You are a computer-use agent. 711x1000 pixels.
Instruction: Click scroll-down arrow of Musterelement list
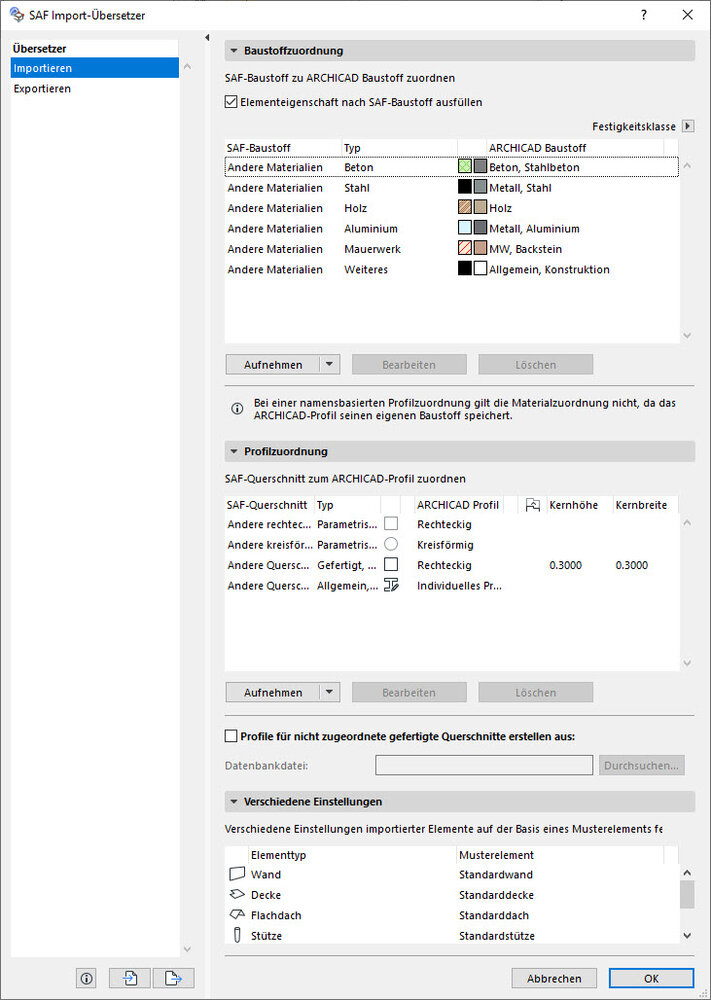tap(687, 936)
